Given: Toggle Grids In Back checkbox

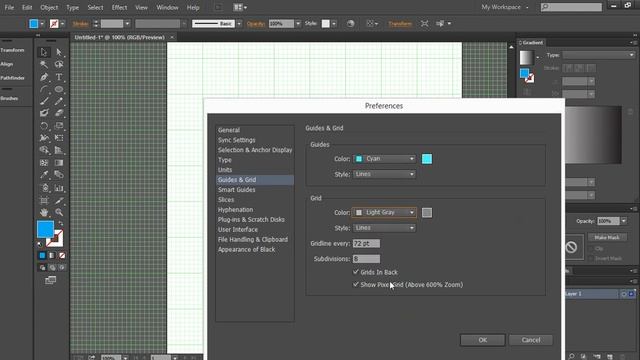Looking at the screenshot, I should (x=356, y=272).
